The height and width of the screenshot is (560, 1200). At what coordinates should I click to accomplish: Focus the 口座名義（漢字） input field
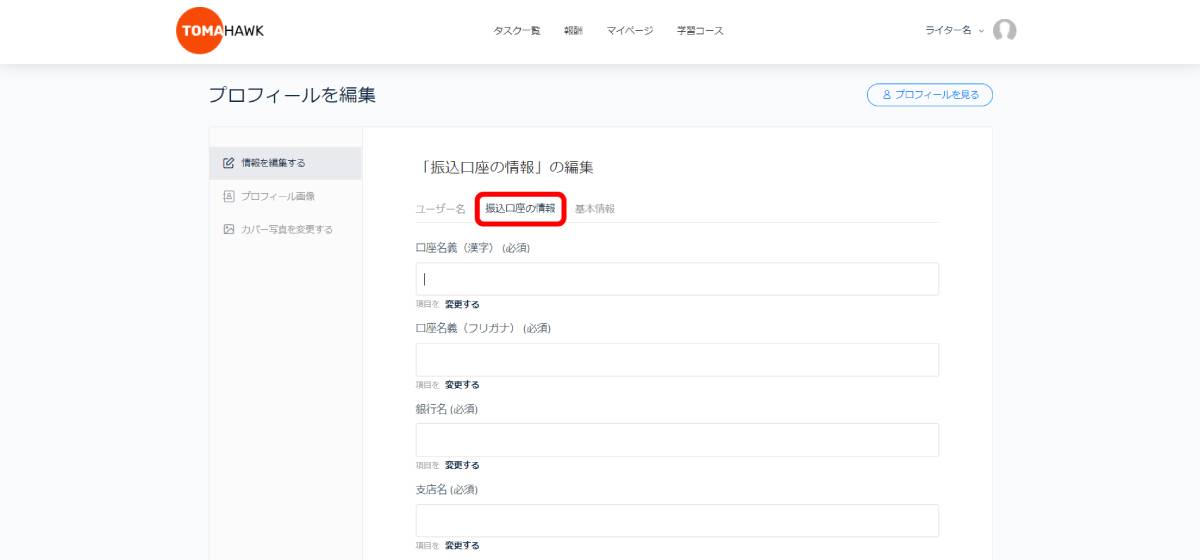pos(677,279)
